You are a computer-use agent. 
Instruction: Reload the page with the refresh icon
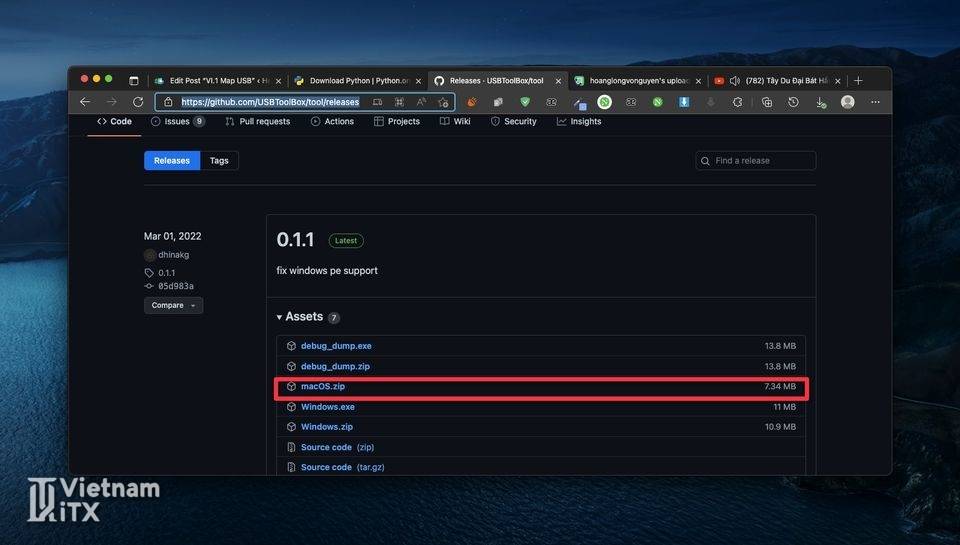click(x=138, y=102)
